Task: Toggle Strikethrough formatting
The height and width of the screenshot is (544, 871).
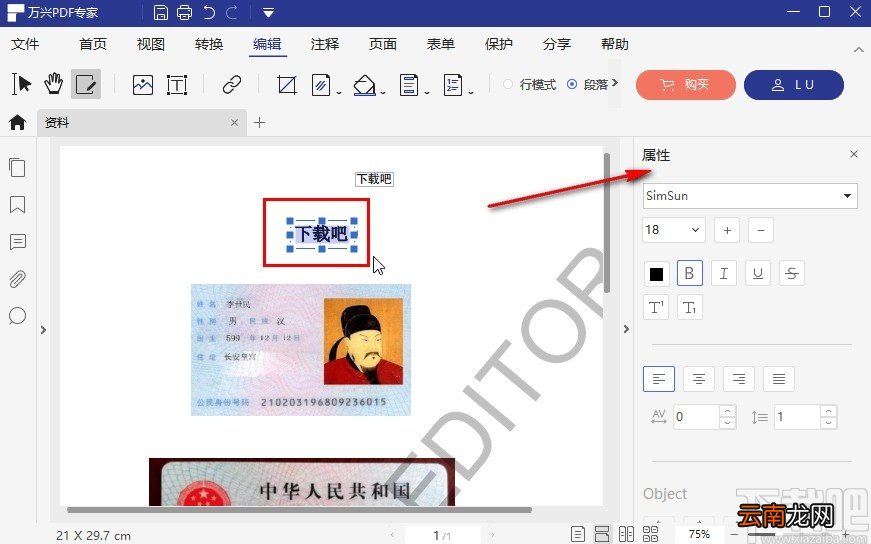Action: (792, 273)
